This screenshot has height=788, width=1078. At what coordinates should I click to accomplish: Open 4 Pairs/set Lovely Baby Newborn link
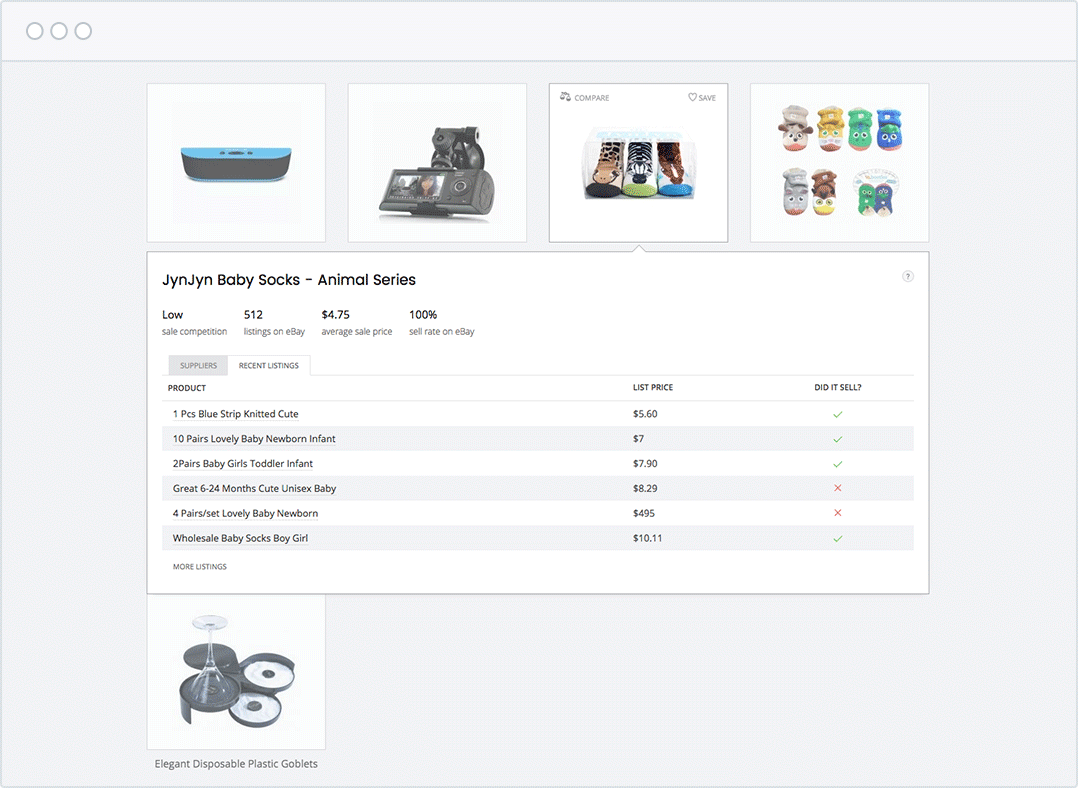[246, 514]
